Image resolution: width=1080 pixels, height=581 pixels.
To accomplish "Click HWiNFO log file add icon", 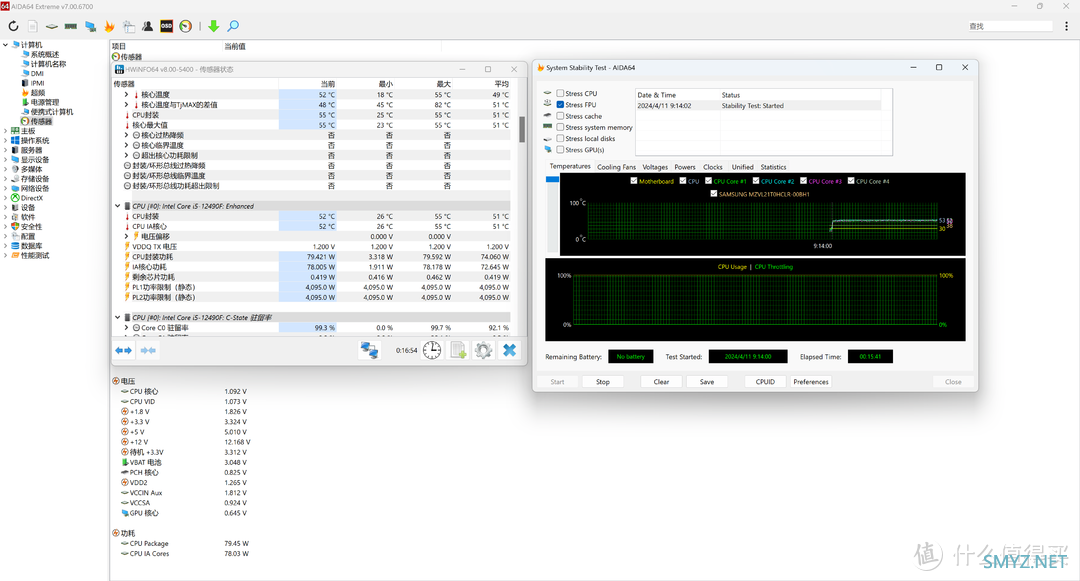I will (458, 350).
